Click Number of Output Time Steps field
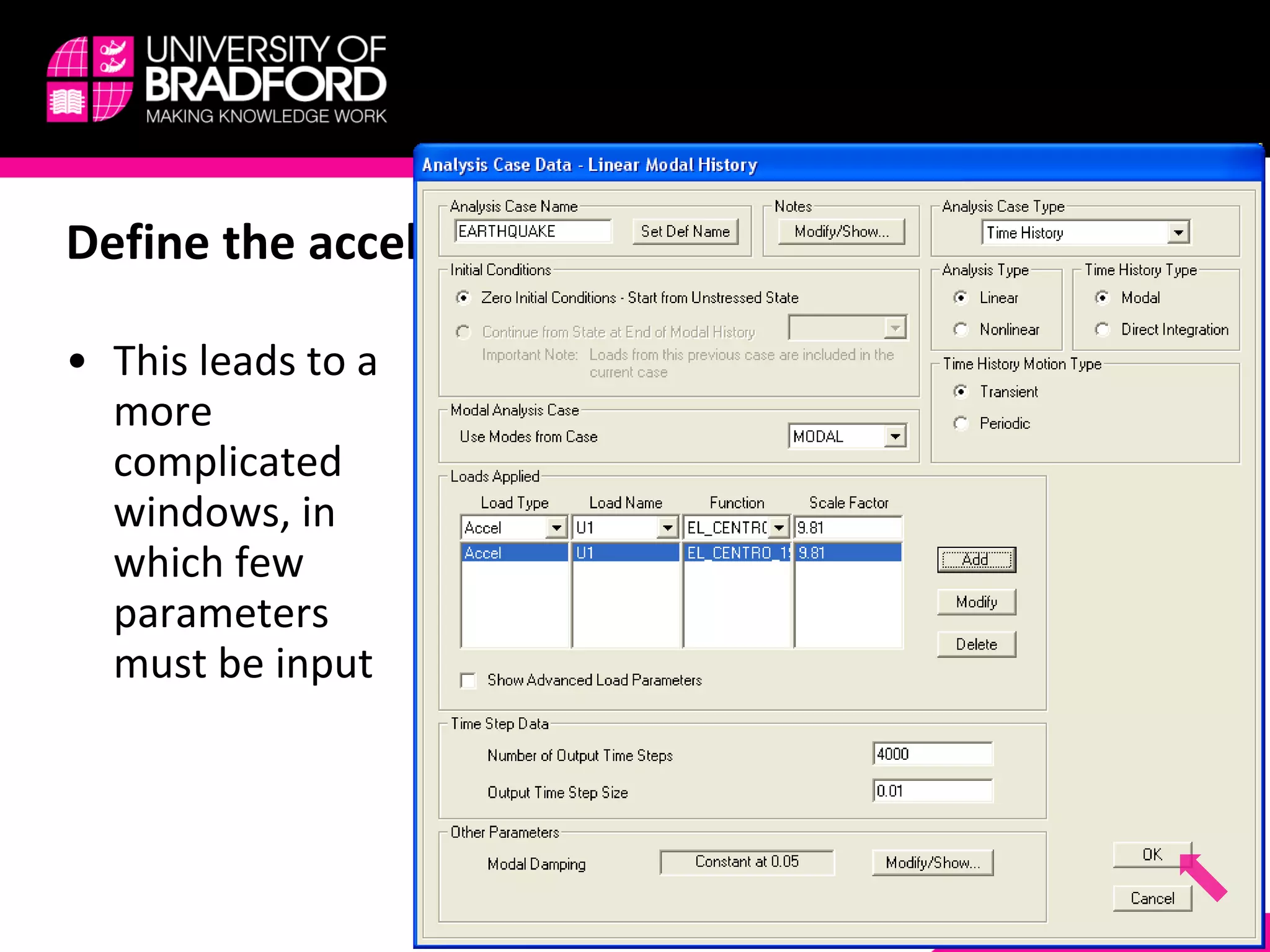The image size is (1270, 952). pos(932,754)
